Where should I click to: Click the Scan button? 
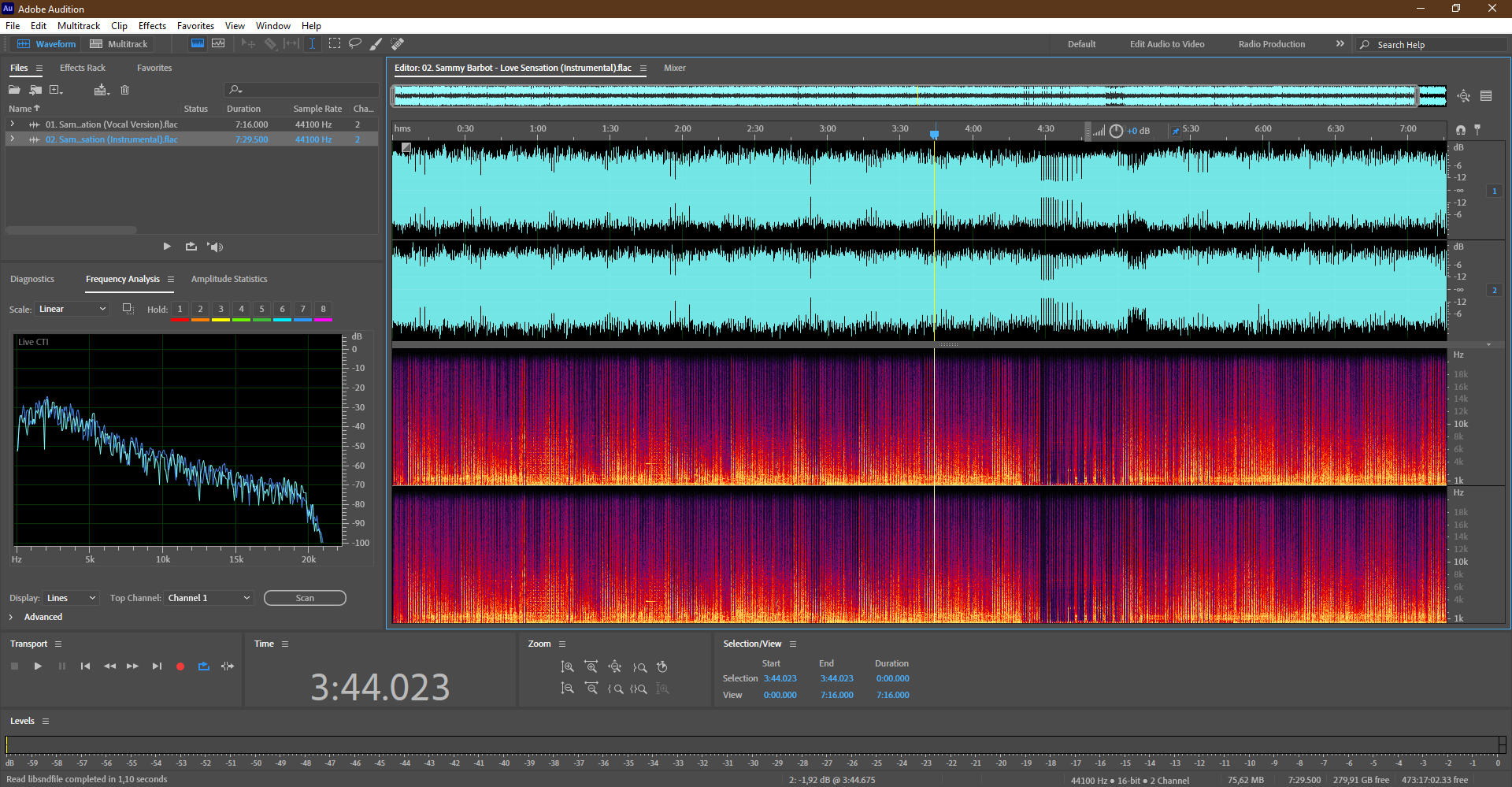(305, 598)
